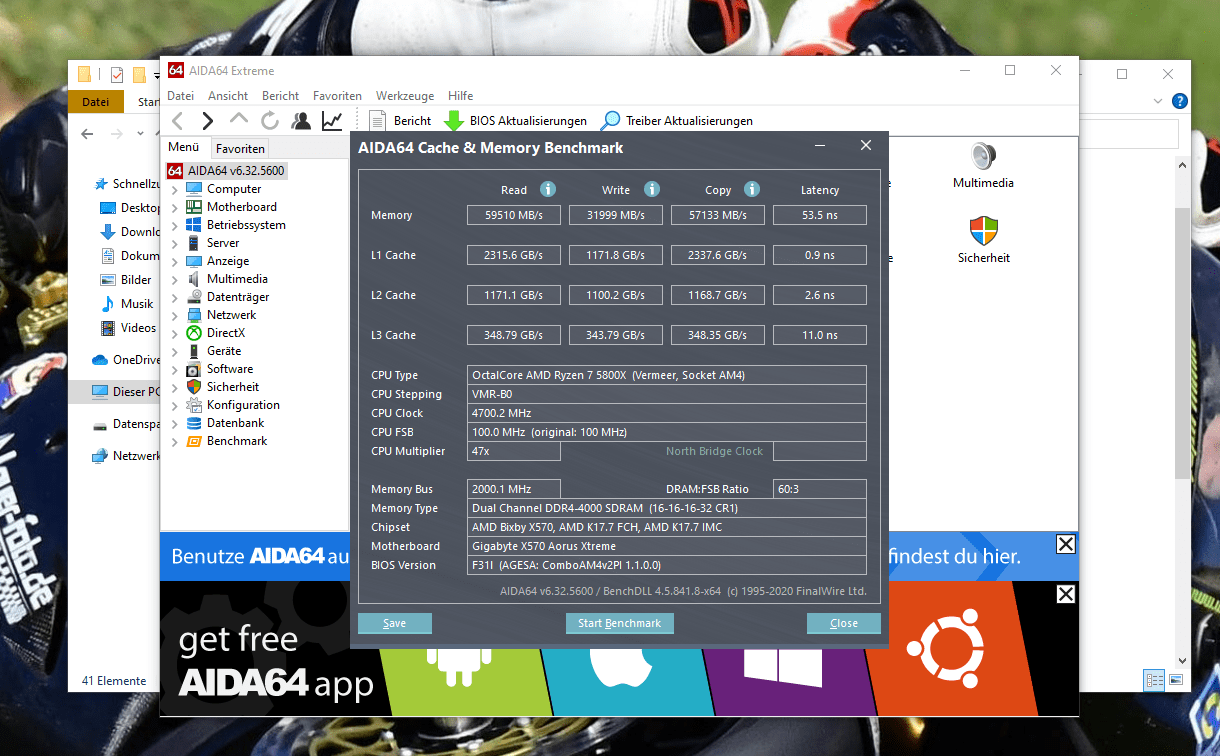Viewport: 1220px width, 756px height.
Task: Click the Memory Latency value 53.5 ns
Action: point(820,215)
